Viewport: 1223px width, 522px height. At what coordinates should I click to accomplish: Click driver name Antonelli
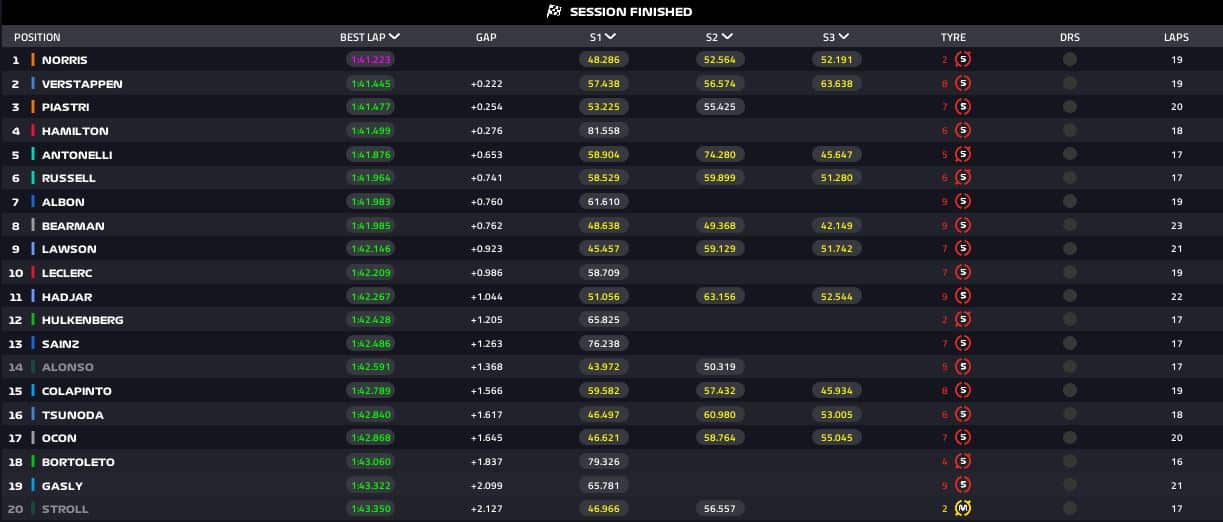pos(76,155)
